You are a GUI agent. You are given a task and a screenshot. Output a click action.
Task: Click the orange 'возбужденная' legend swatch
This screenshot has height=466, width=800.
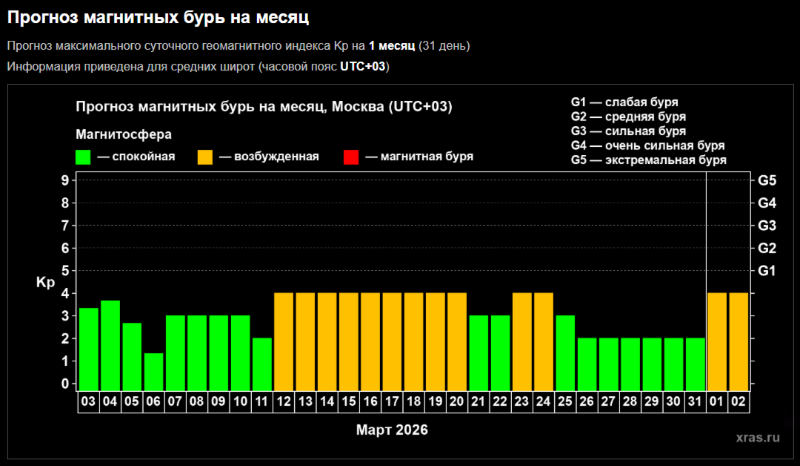[x=205, y=157]
